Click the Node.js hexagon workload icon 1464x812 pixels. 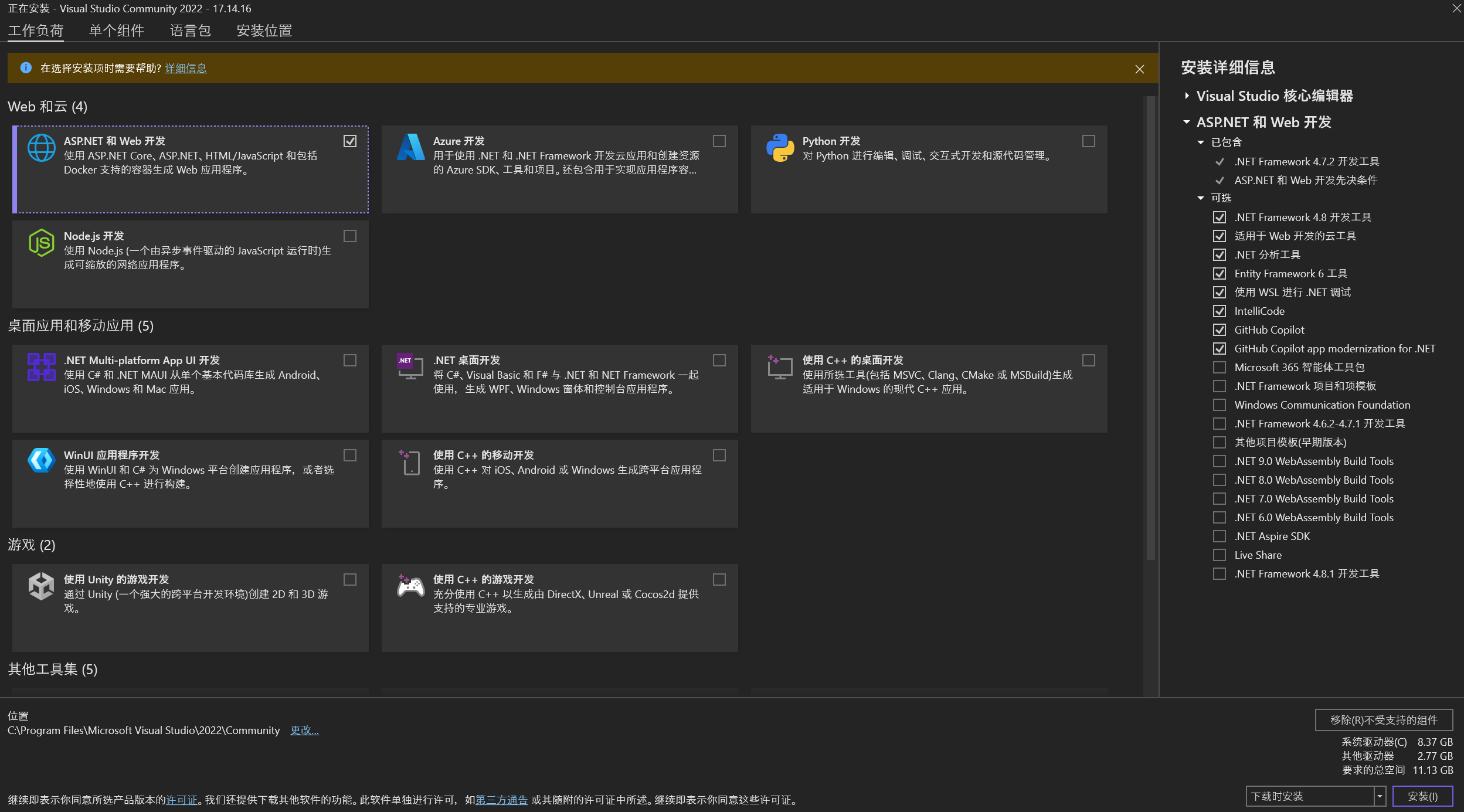(41, 243)
